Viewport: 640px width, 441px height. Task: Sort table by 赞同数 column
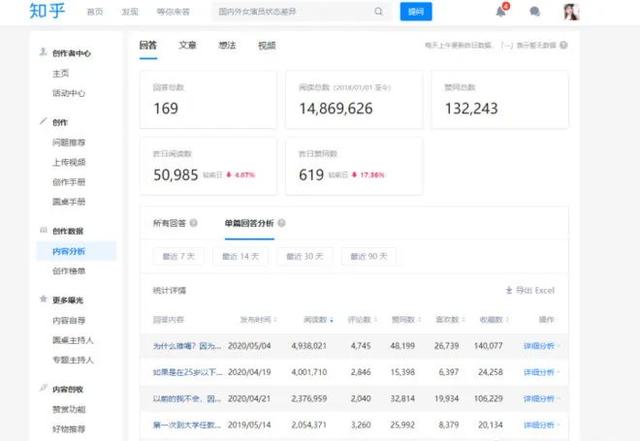pos(406,320)
